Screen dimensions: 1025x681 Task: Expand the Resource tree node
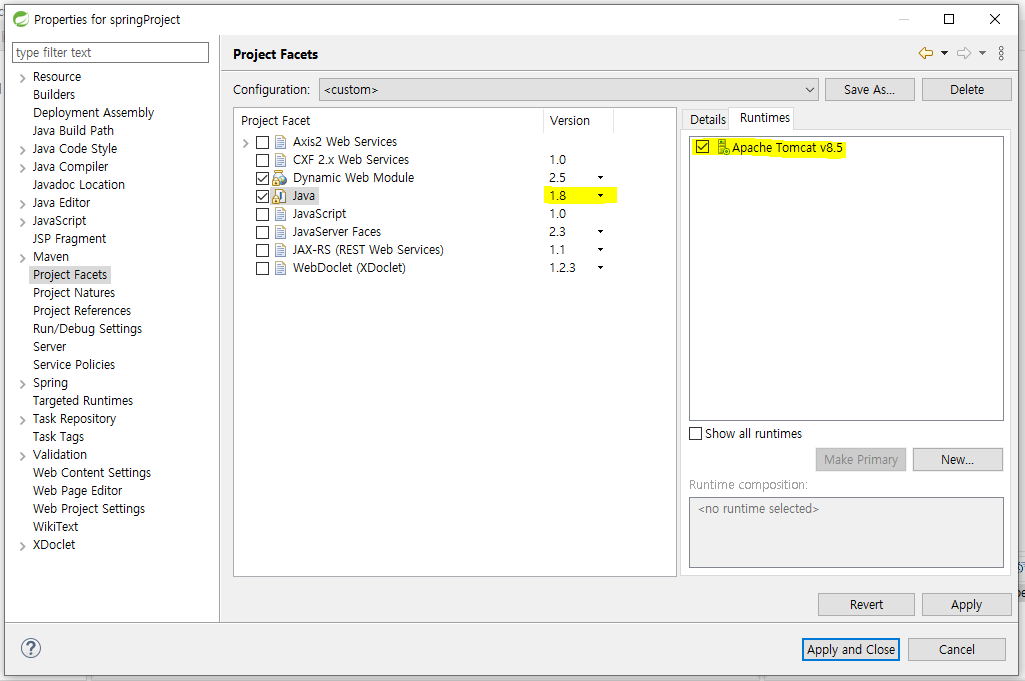(x=23, y=78)
